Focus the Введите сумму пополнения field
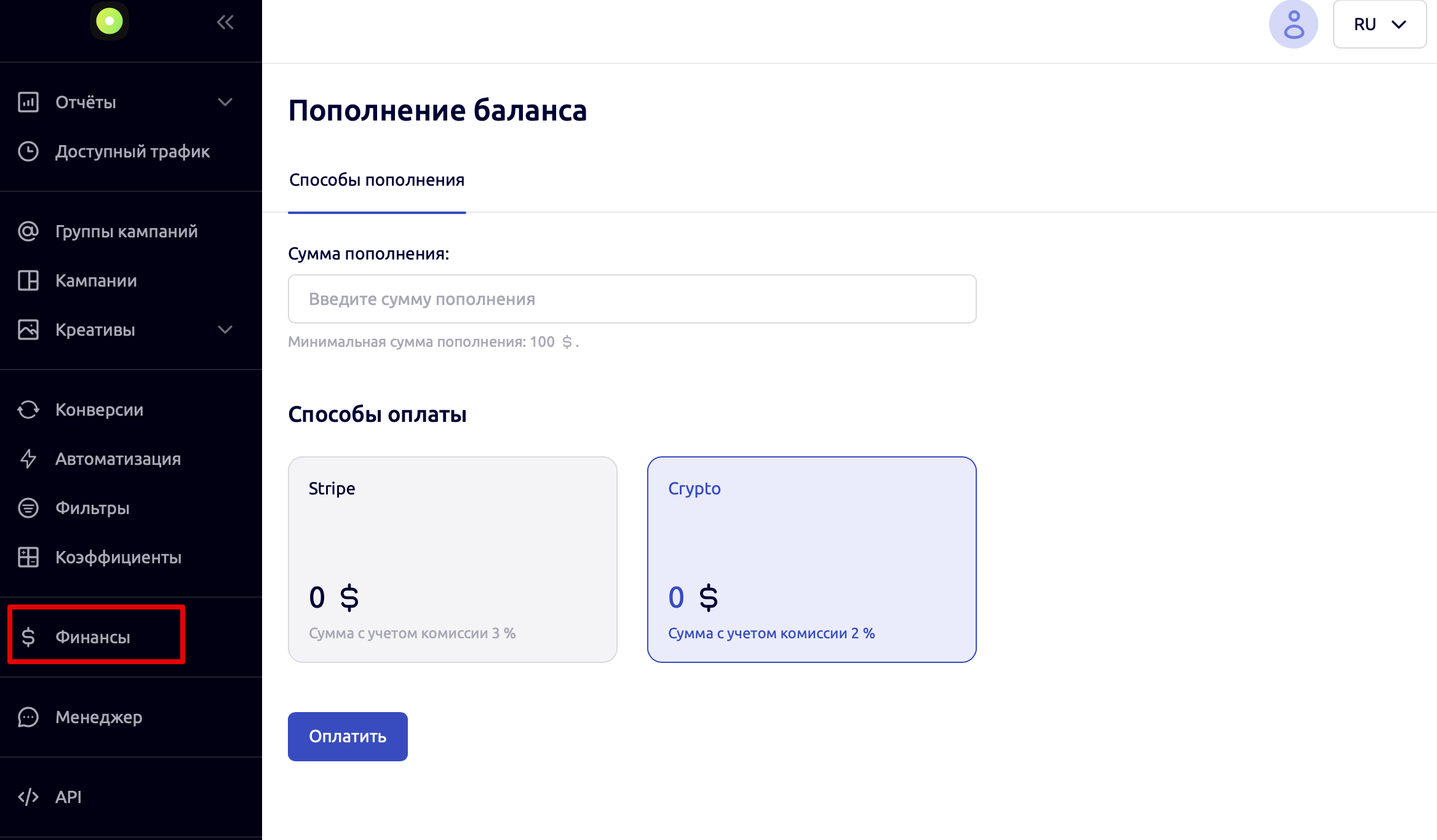This screenshot has height=840, width=1437. click(632, 299)
